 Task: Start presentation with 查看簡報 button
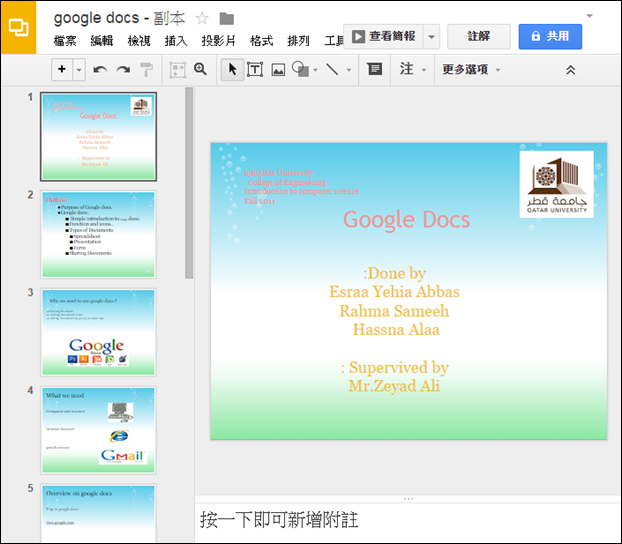pyautogui.click(x=383, y=37)
